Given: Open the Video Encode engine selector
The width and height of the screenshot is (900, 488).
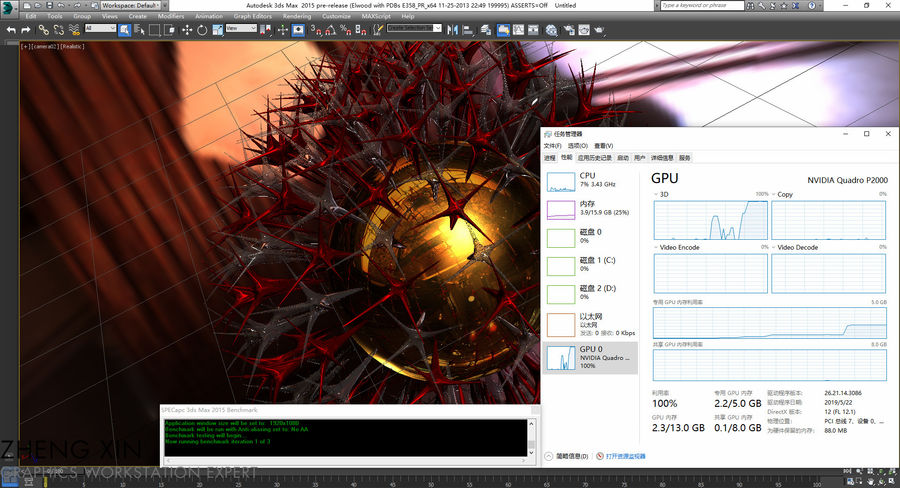Looking at the screenshot, I should tap(656, 247).
